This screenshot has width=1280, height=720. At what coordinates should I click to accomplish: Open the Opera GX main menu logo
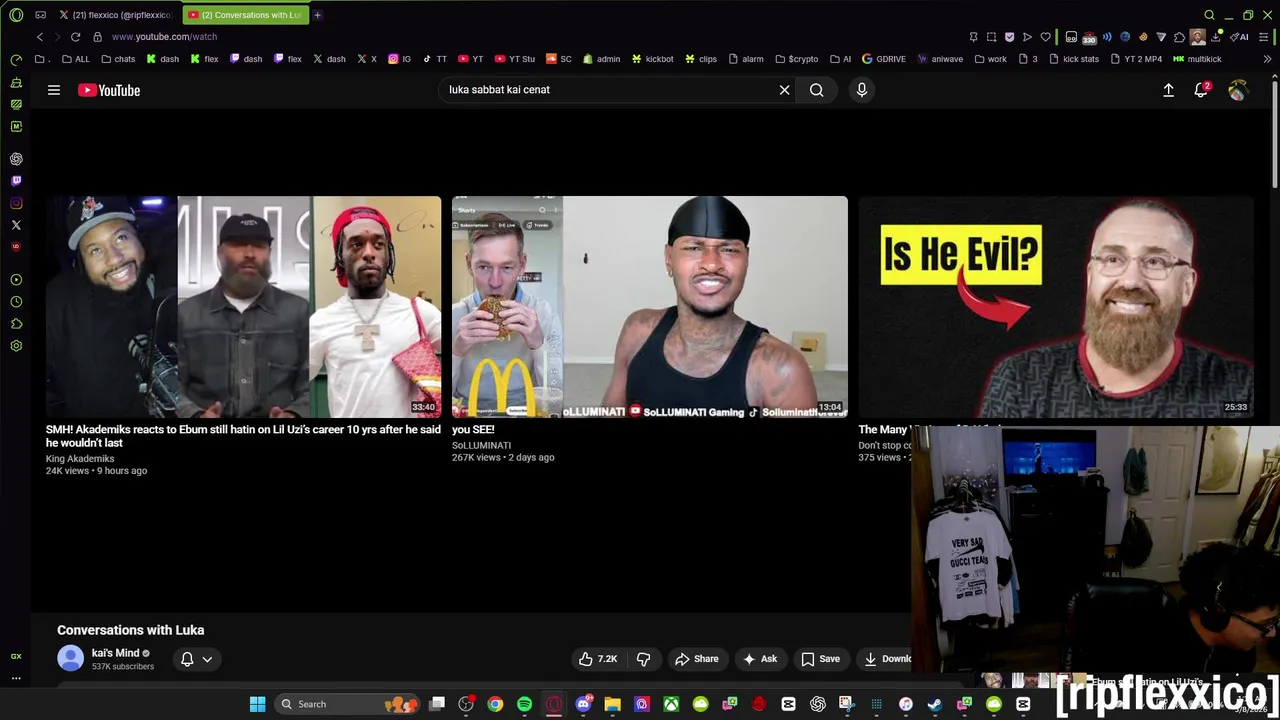16,15
